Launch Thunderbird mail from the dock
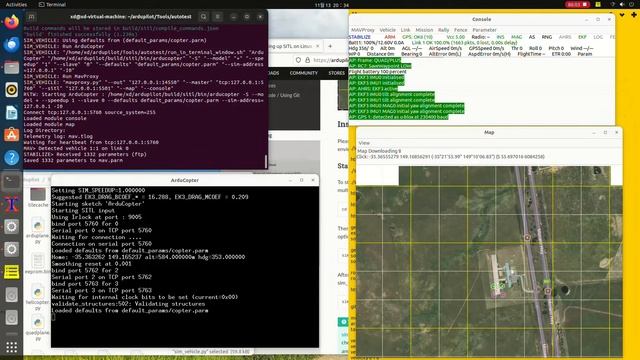 (11, 44)
